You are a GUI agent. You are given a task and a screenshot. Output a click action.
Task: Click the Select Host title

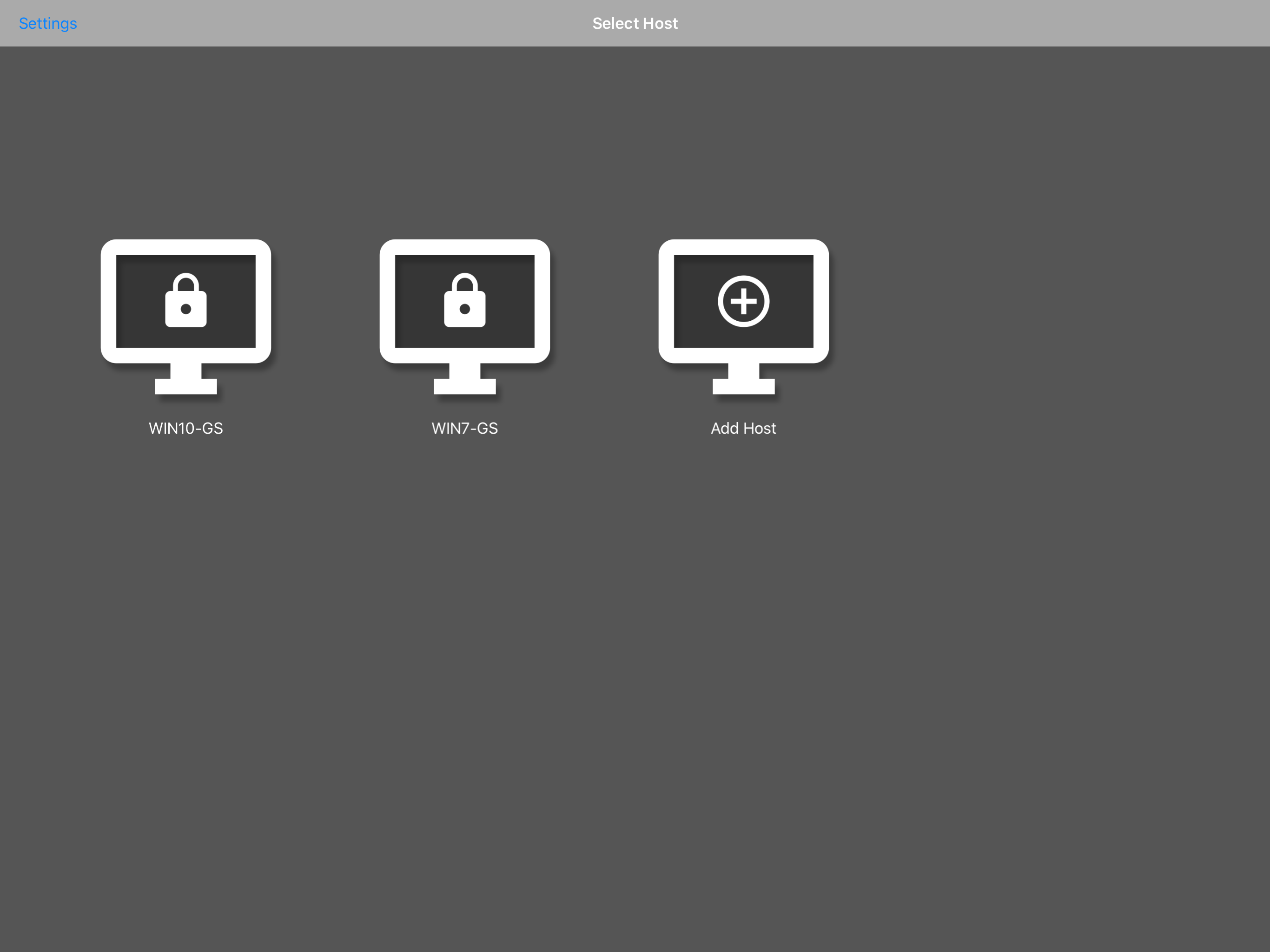[635, 24]
